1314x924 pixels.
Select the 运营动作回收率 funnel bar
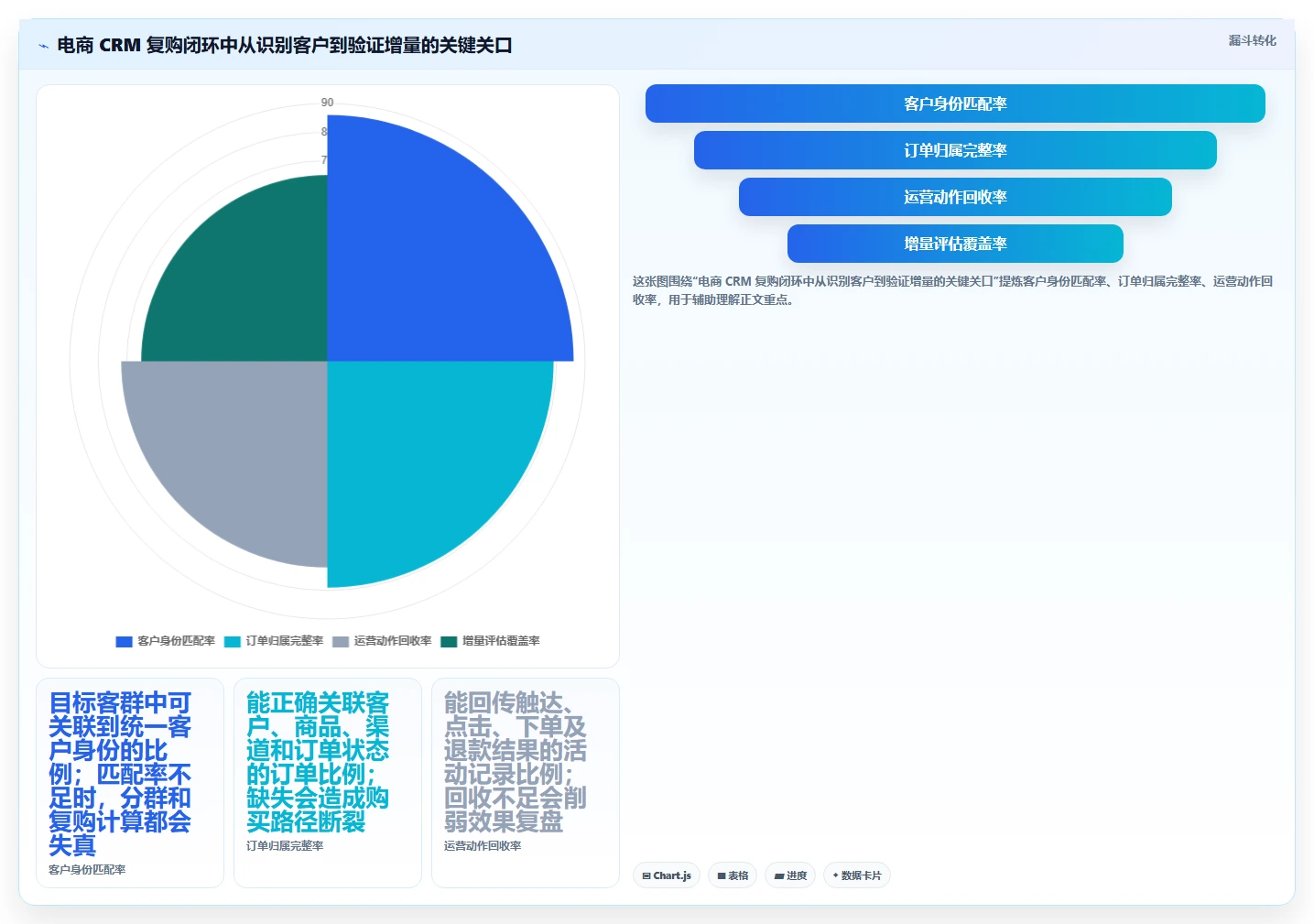(955, 197)
